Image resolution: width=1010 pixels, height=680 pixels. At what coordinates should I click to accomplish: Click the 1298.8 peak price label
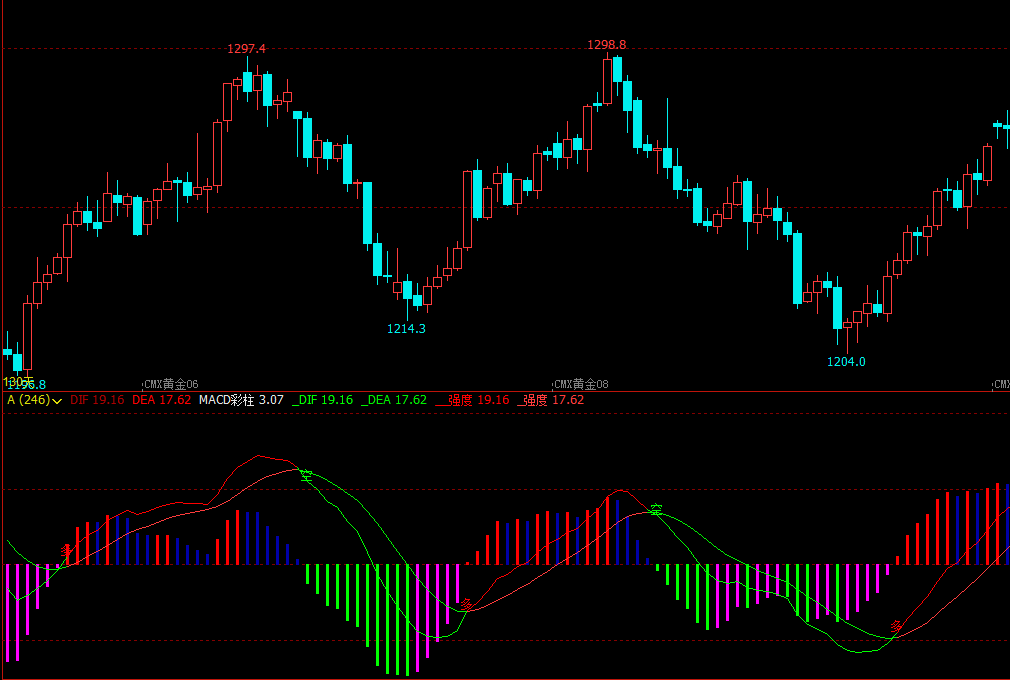click(x=606, y=44)
